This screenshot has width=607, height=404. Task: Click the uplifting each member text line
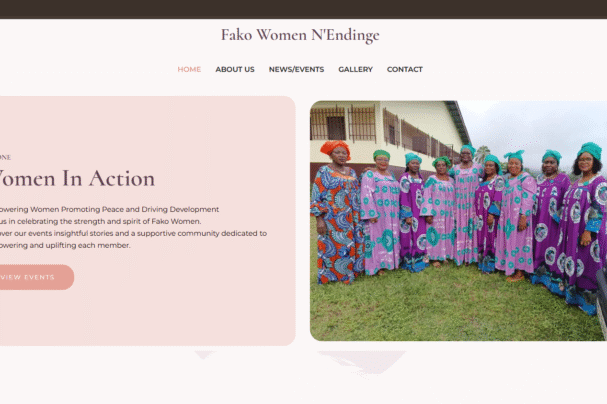(66, 245)
